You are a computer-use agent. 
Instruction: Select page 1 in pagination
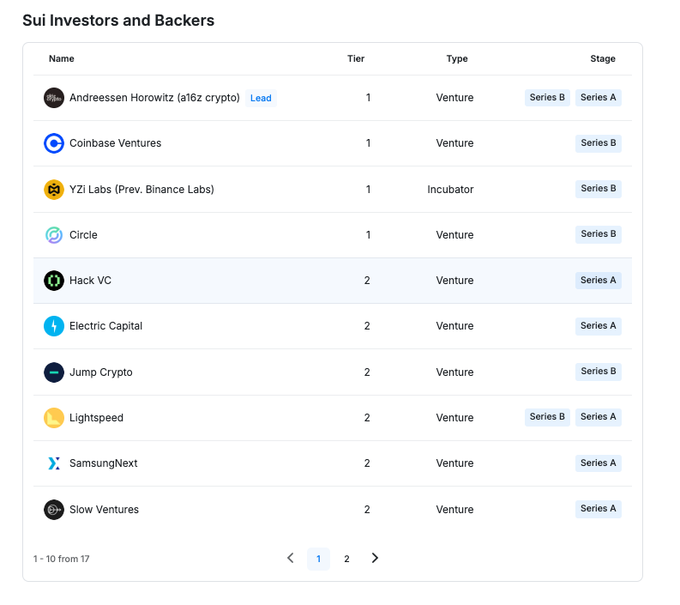(x=318, y=559)
